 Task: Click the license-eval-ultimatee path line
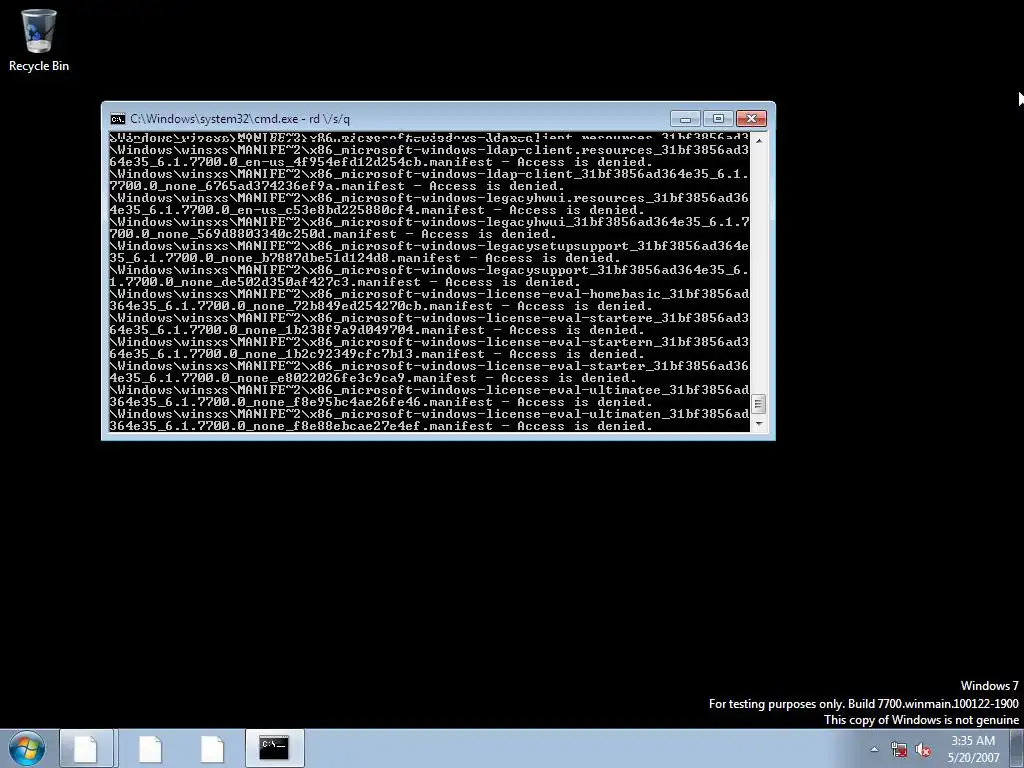[x=429, y=390]
